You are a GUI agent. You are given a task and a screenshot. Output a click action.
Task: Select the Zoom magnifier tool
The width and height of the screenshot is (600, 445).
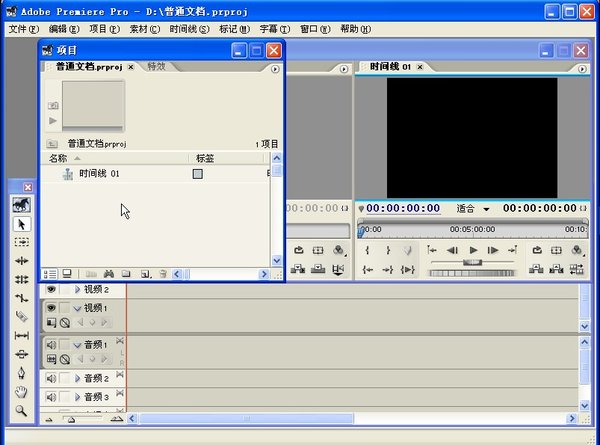click(21, 411)
